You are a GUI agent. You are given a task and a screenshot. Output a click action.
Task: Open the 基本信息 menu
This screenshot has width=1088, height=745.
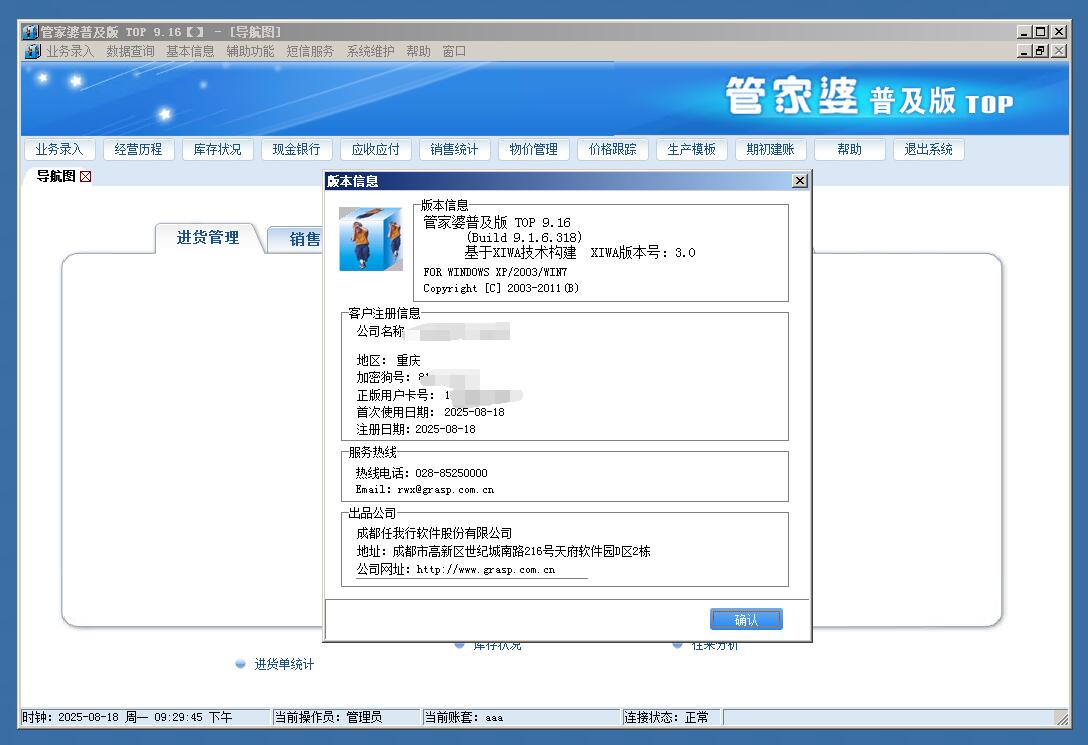tap(189, 51)
